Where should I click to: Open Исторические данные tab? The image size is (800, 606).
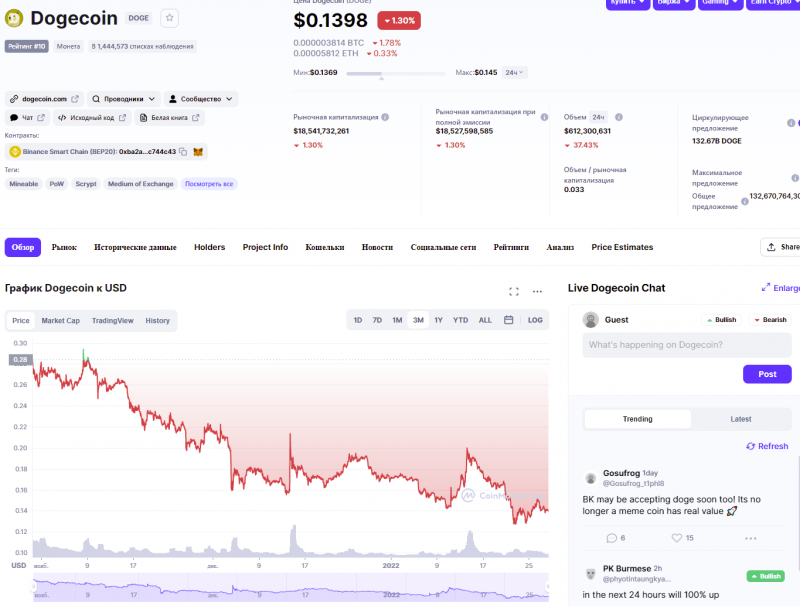pyautogui.click(x=135, y=247)
